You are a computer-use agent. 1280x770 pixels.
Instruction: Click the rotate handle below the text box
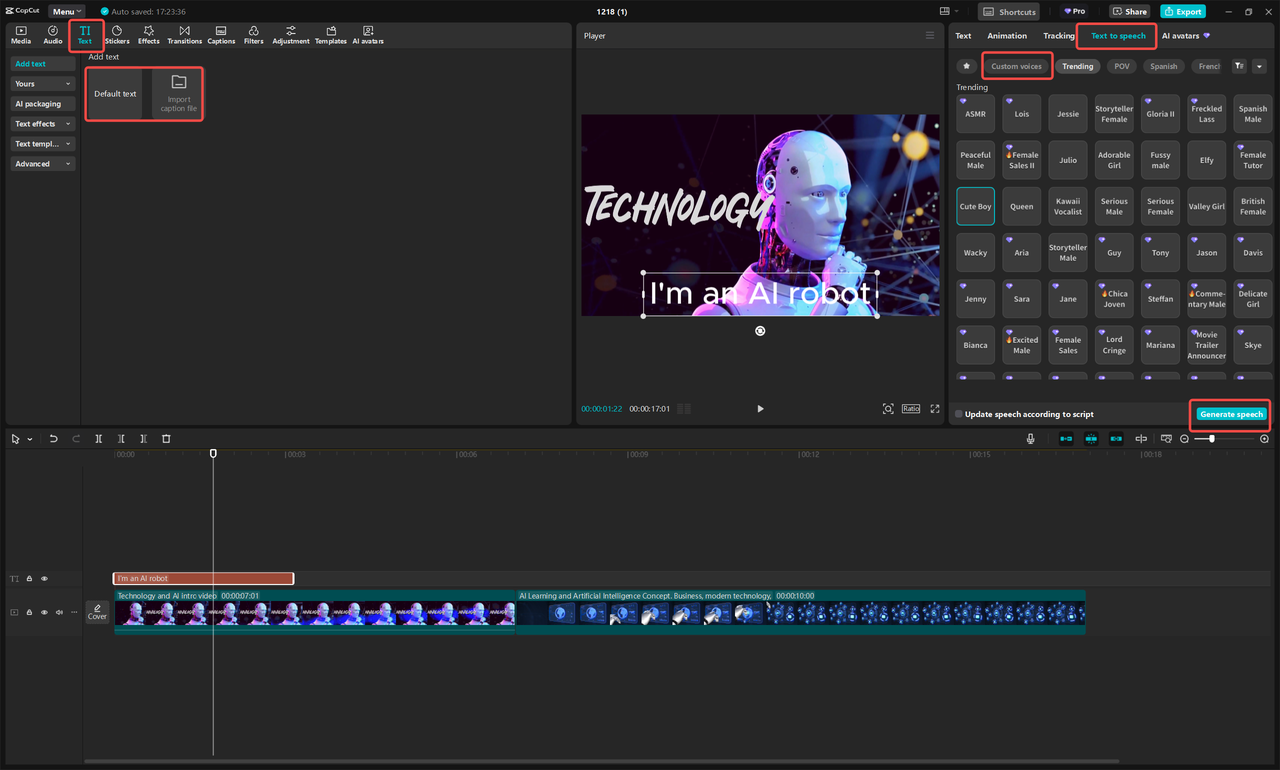760,331
